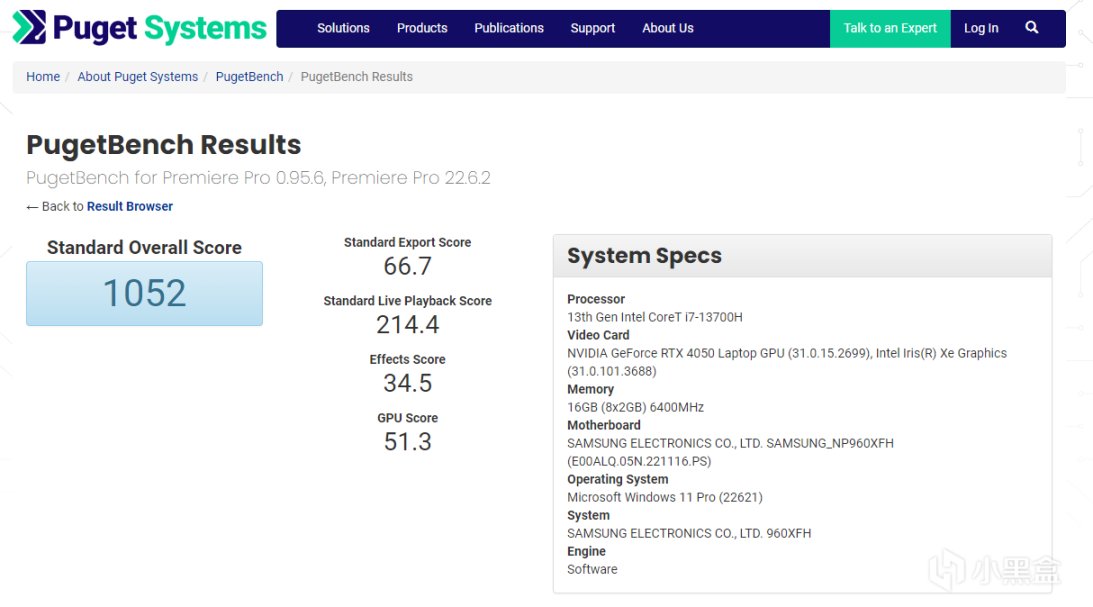The image size is (1093, 607).
Task: Click the Motherboard label
Action: click(x=604, y=425)
